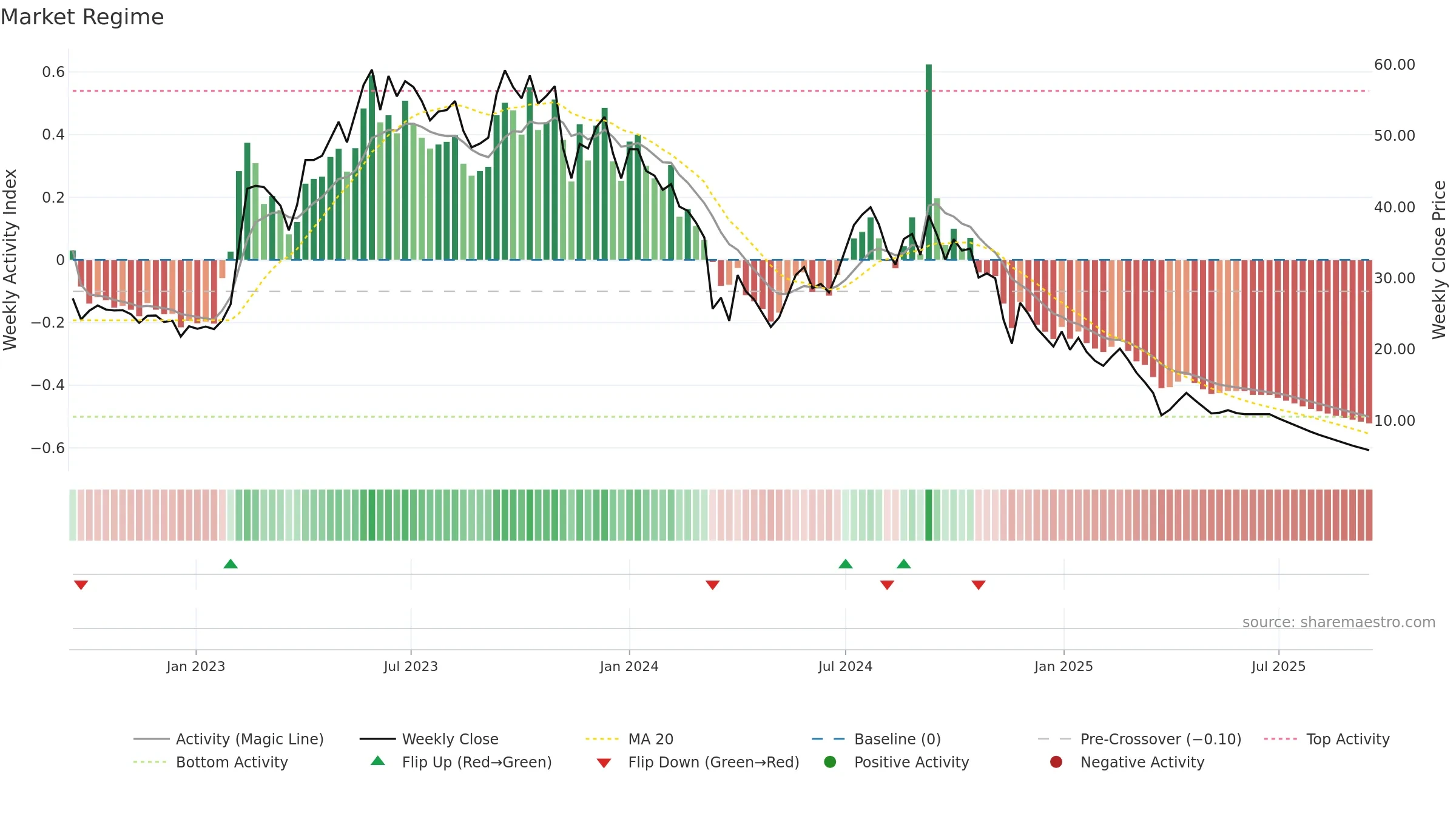Click the Weekly Close Price axis title

point(1439,260)
